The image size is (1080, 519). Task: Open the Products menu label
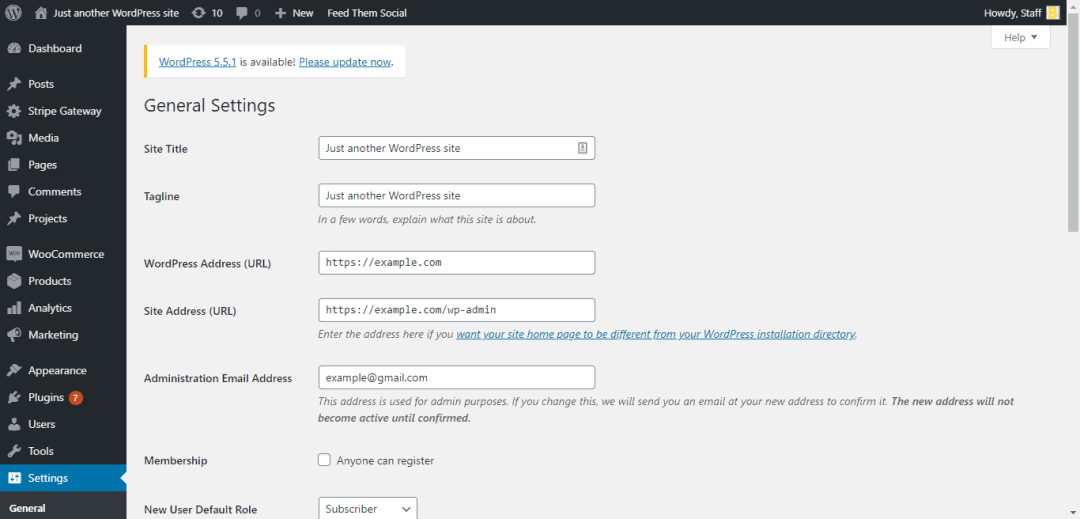[50, 281]
